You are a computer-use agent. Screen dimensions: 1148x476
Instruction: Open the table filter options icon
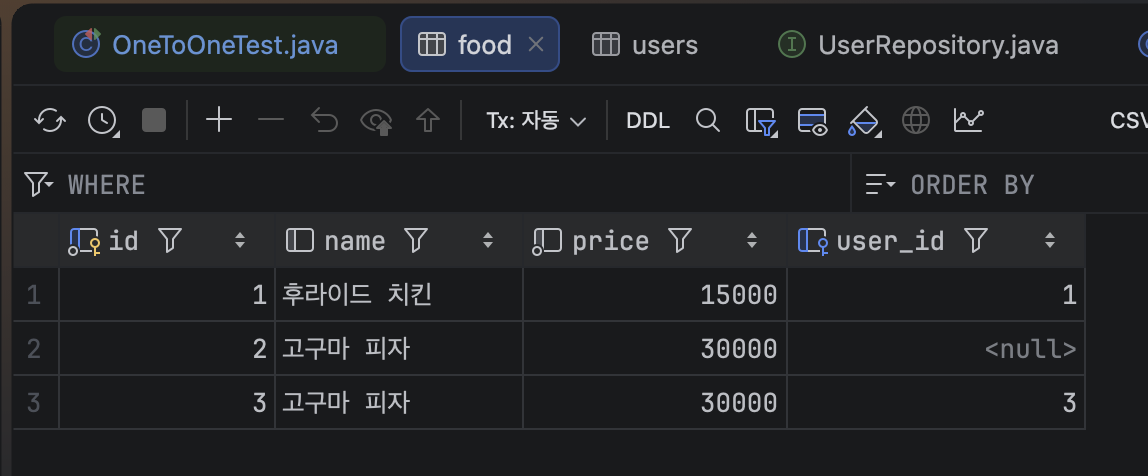[760, 121]
